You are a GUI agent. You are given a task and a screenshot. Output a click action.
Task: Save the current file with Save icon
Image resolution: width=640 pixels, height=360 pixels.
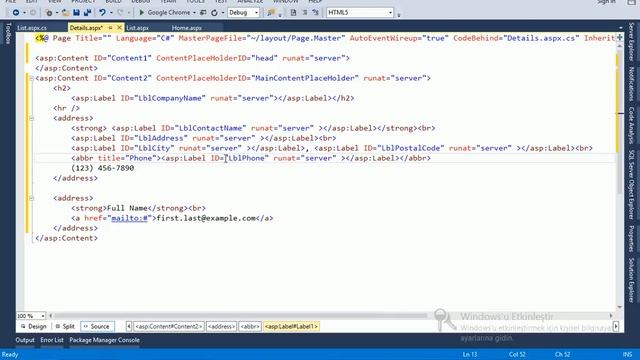point(76,13)
